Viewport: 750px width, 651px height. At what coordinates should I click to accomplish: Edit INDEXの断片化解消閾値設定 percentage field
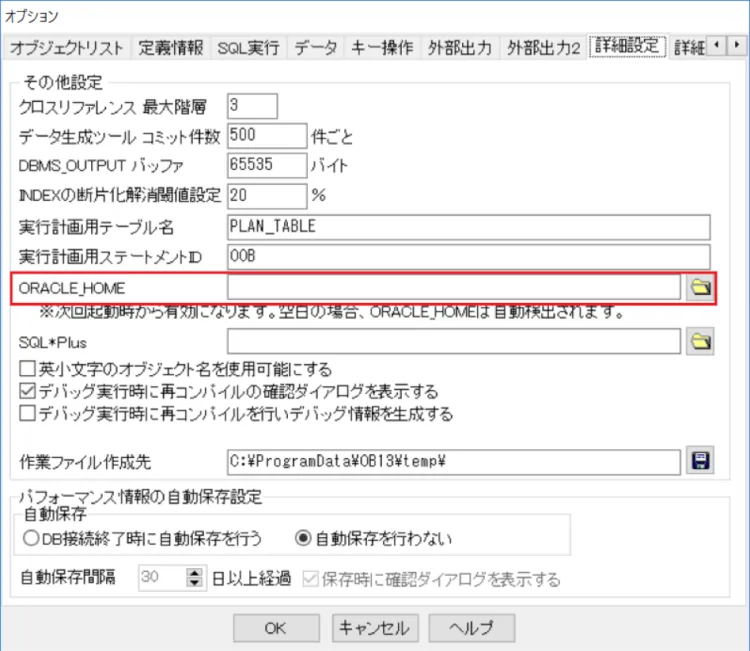pos(267,196)
